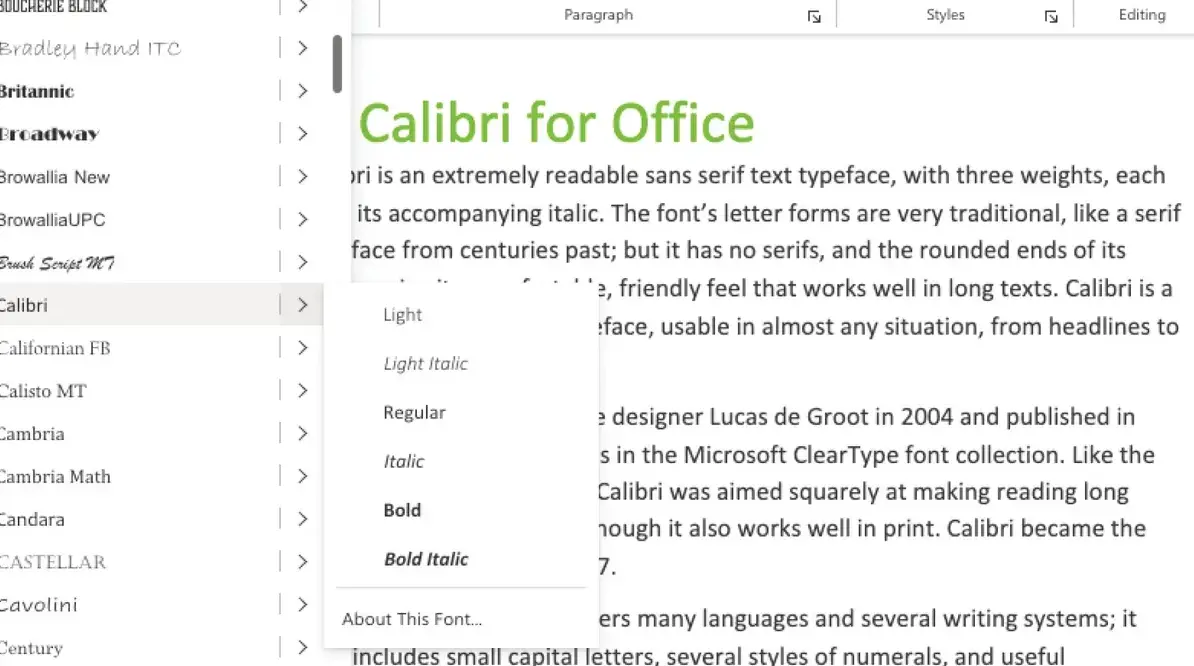The width and height of the screenshot is (1194, 666).
Task: Select Cambria font in list
Action: [32, 434]
